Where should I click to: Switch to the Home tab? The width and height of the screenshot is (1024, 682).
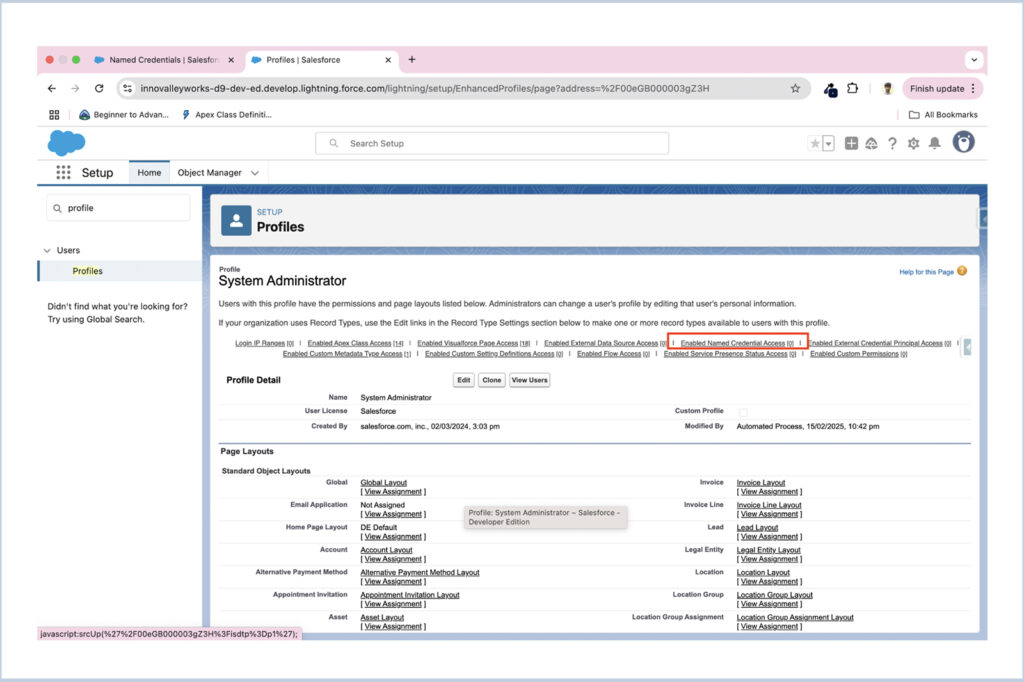click(x=149, y=172)
